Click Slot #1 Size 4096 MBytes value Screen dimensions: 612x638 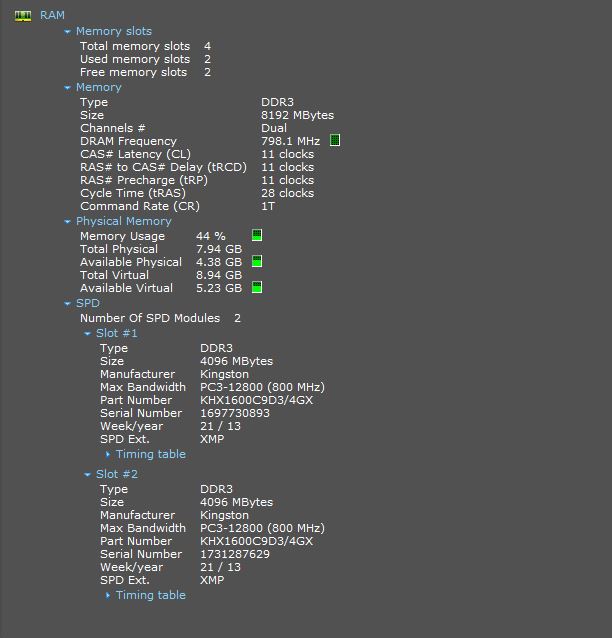pyautogui.click(x=236, y=362)
